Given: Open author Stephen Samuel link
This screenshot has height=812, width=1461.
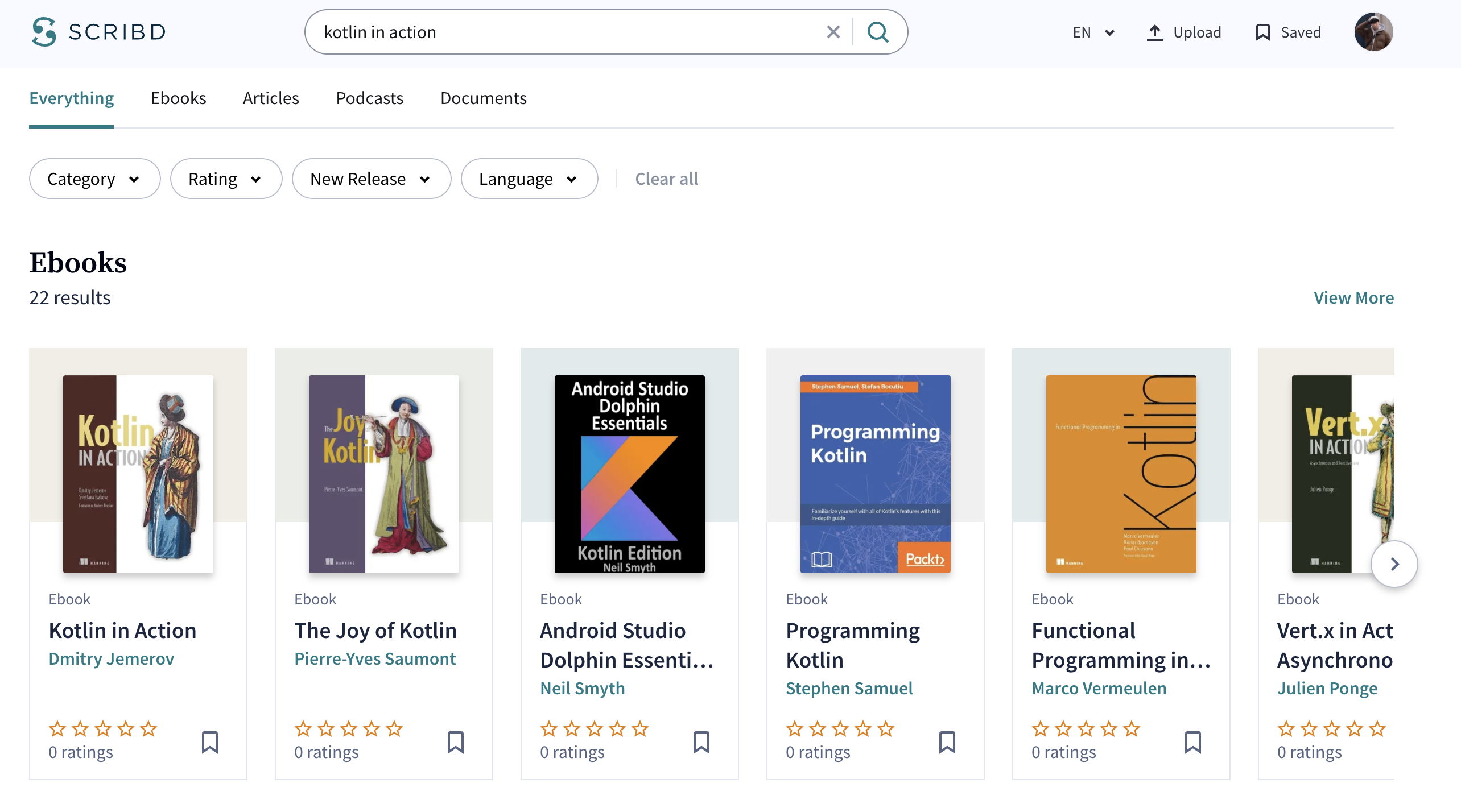Looking at the screenshot, I should click(x=849, y=688).
